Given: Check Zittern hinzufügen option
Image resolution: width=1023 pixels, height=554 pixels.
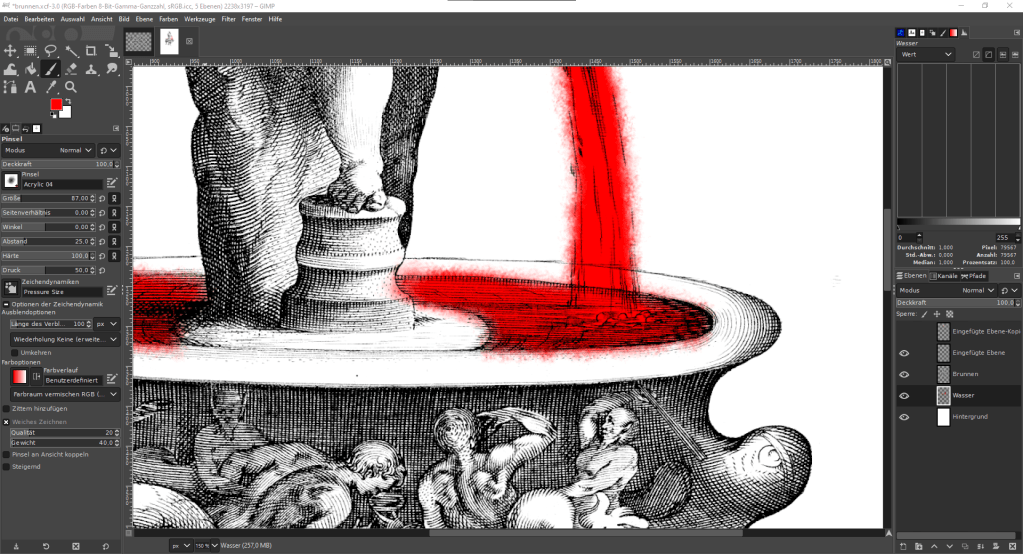Looking at the screenshot, I should click(x=7, y=409).
